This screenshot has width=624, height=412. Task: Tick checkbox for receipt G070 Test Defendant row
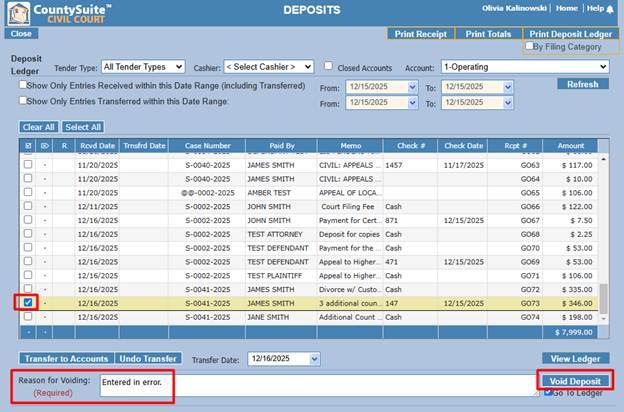pos(28,247)
